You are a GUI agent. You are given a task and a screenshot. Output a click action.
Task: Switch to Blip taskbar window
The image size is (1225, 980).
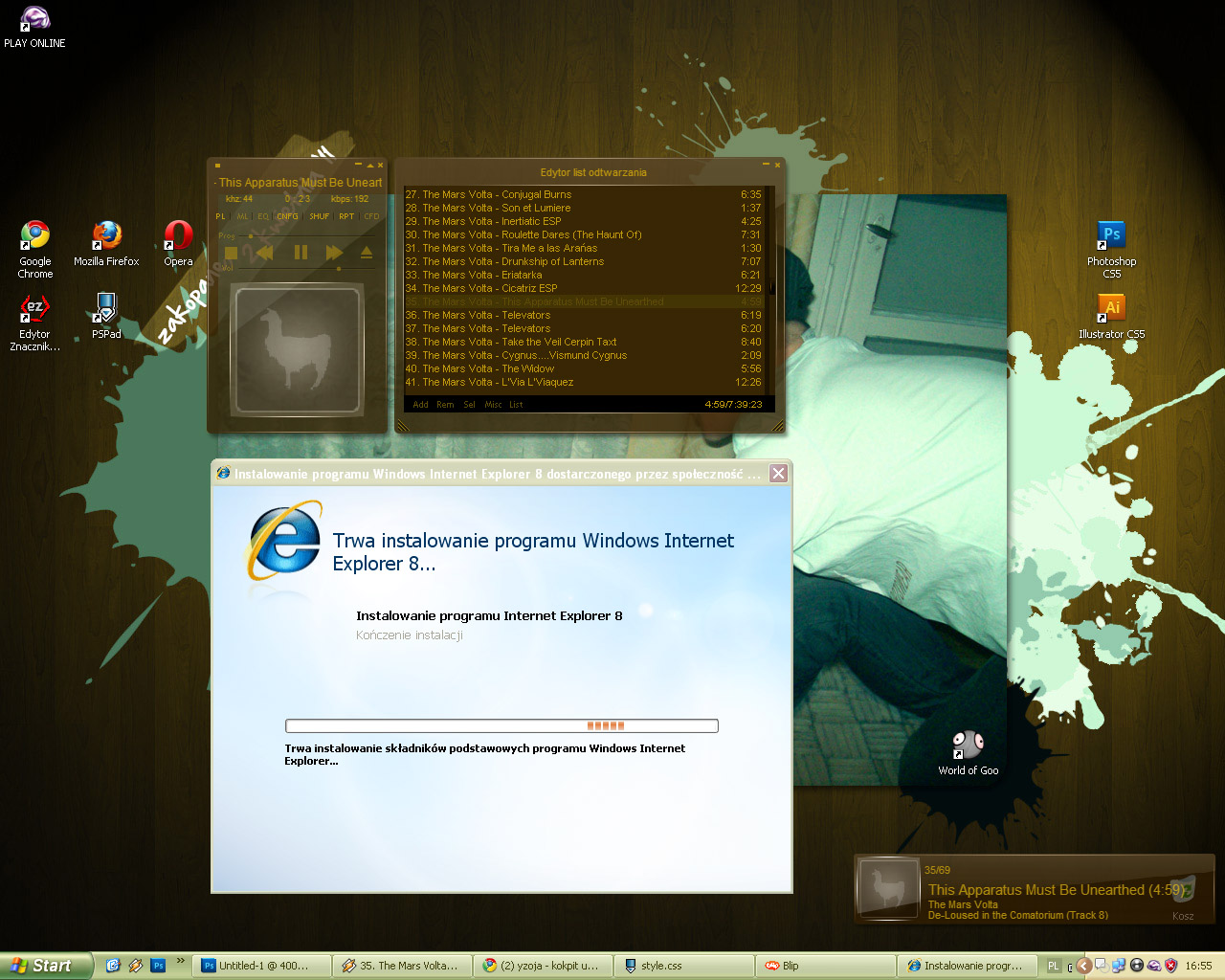pos(824,966)
